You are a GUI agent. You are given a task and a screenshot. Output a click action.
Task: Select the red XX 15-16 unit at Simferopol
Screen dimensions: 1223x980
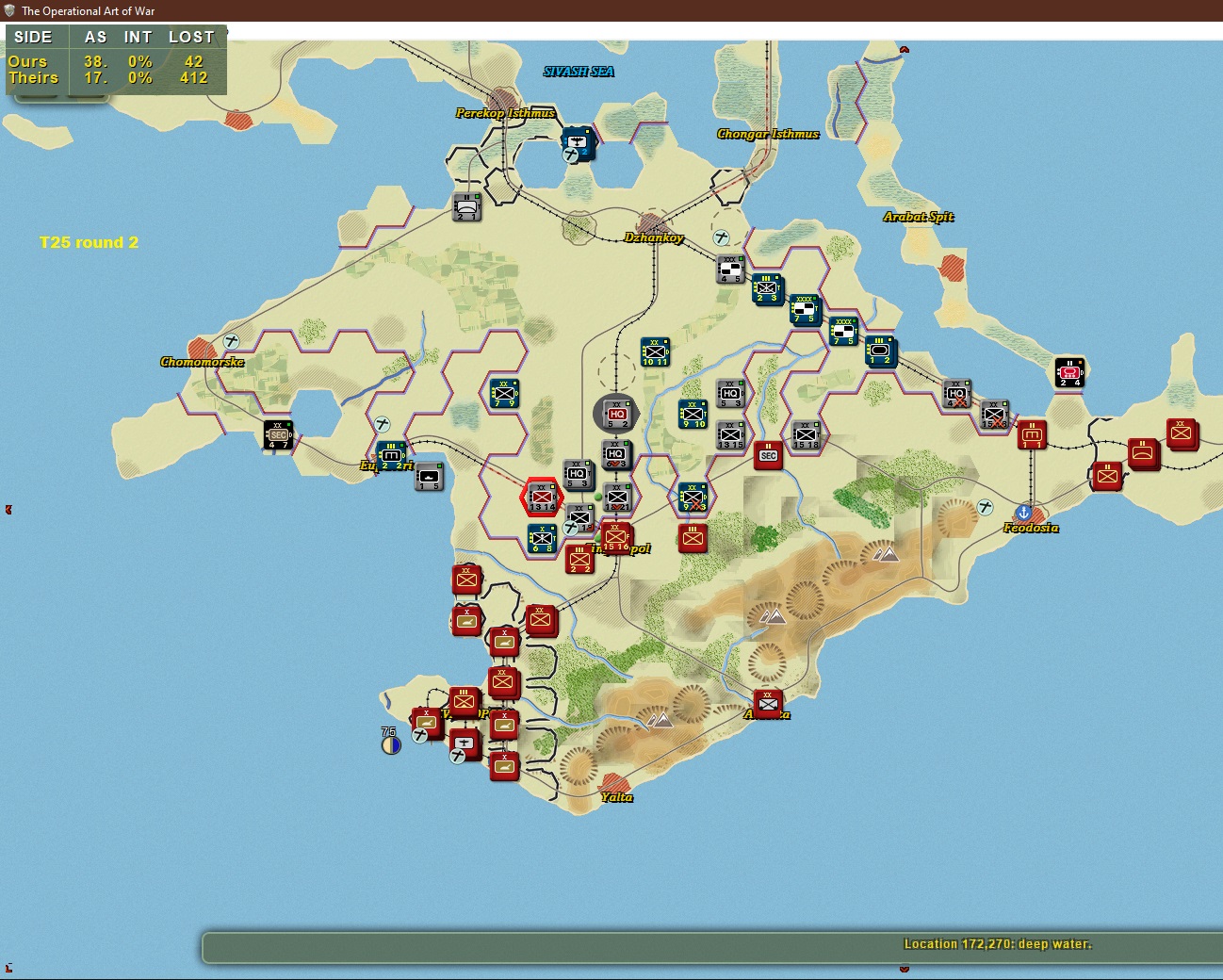click(616, 538)
